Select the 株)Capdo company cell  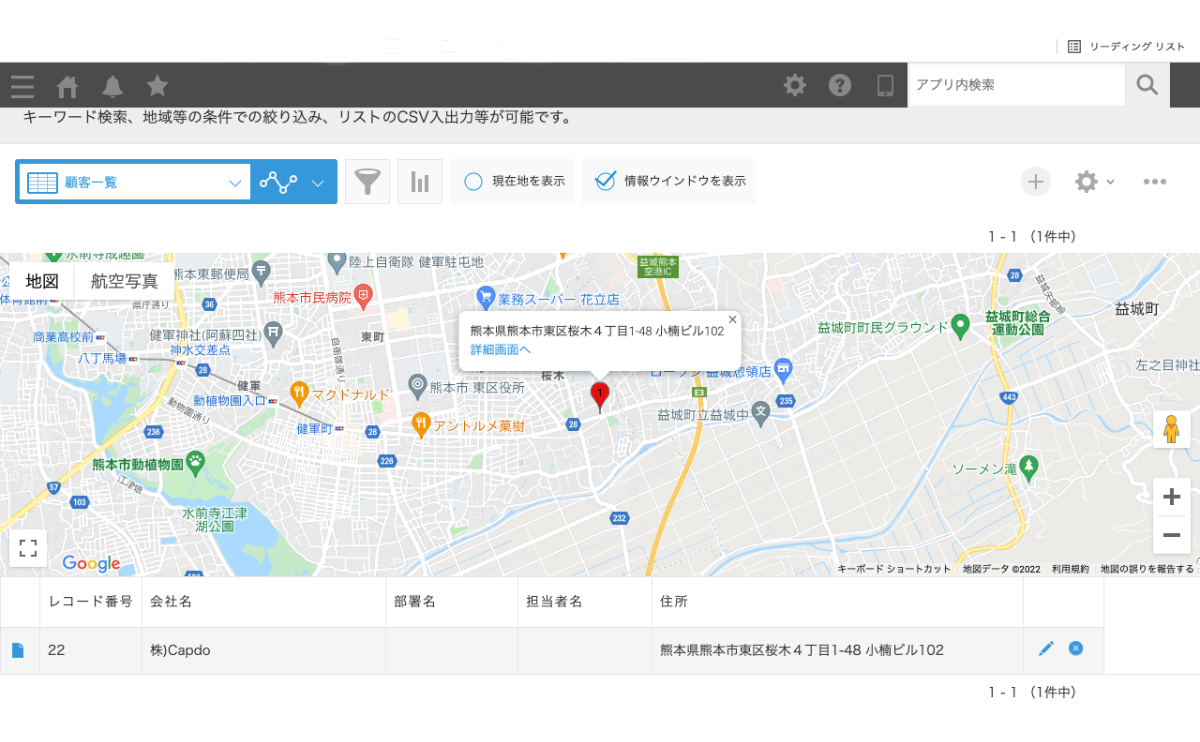click(264, 651)
